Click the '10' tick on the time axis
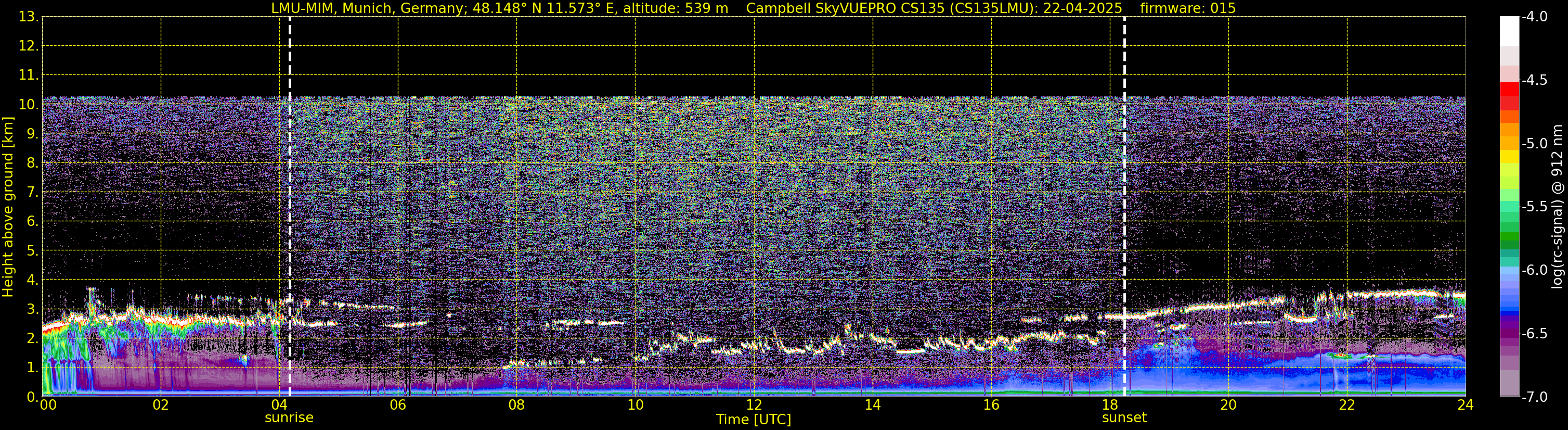 click(x=635, y=405)
